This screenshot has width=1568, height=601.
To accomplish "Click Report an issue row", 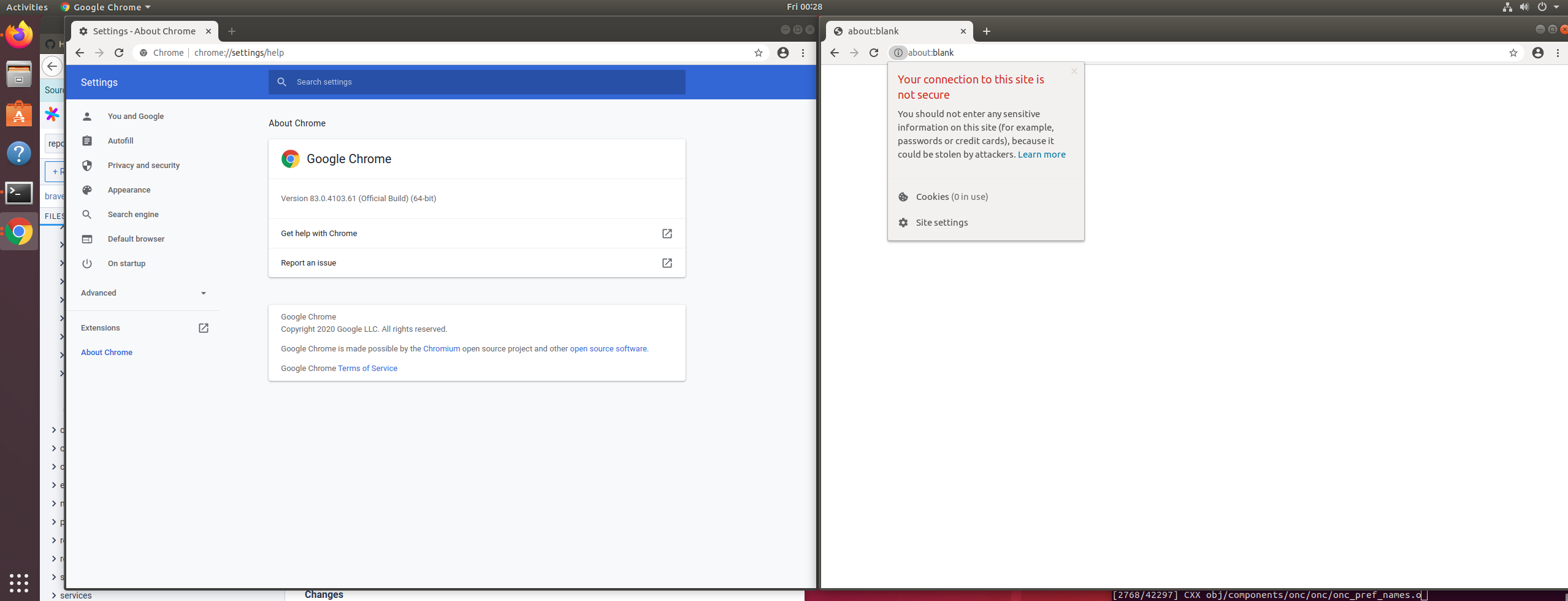I will pyautogui.click(x=476, y=263).
